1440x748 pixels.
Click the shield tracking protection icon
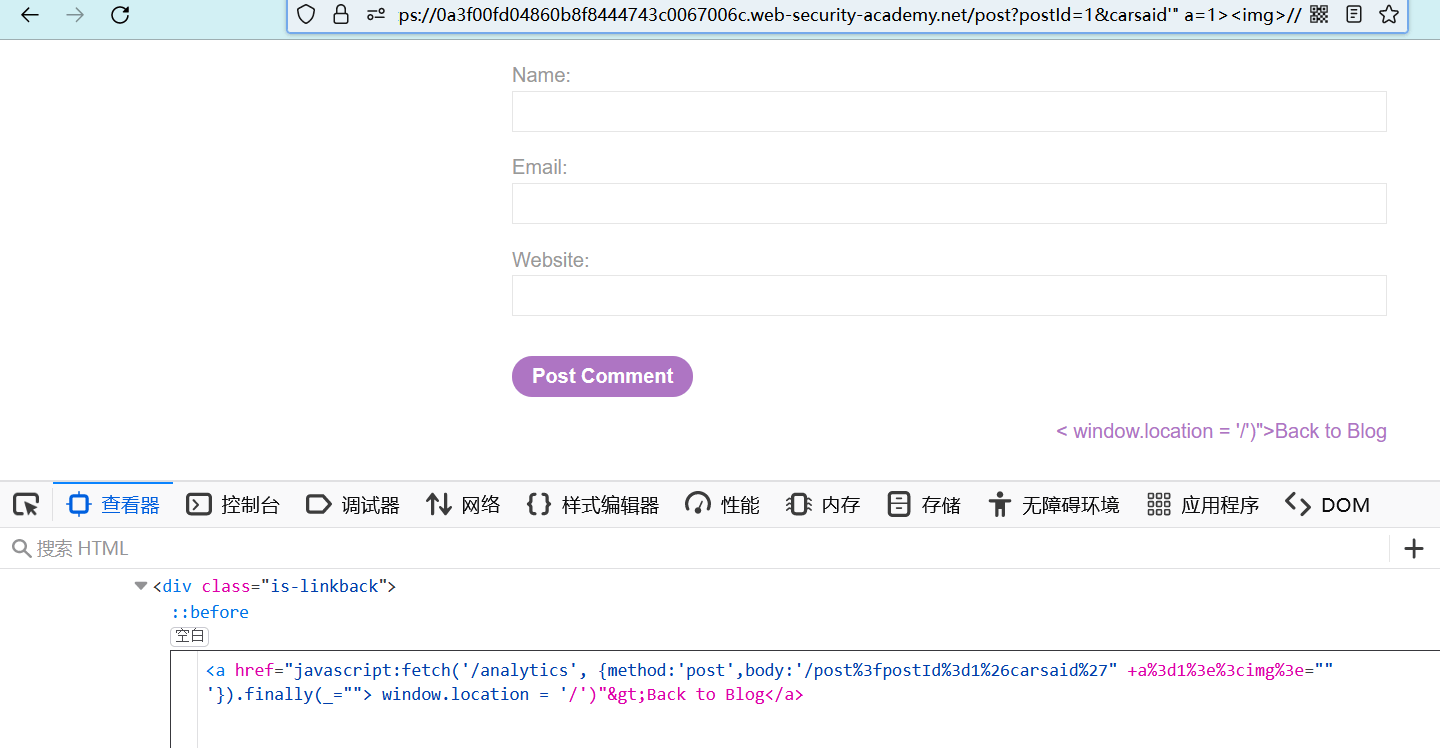coord(306,14)
